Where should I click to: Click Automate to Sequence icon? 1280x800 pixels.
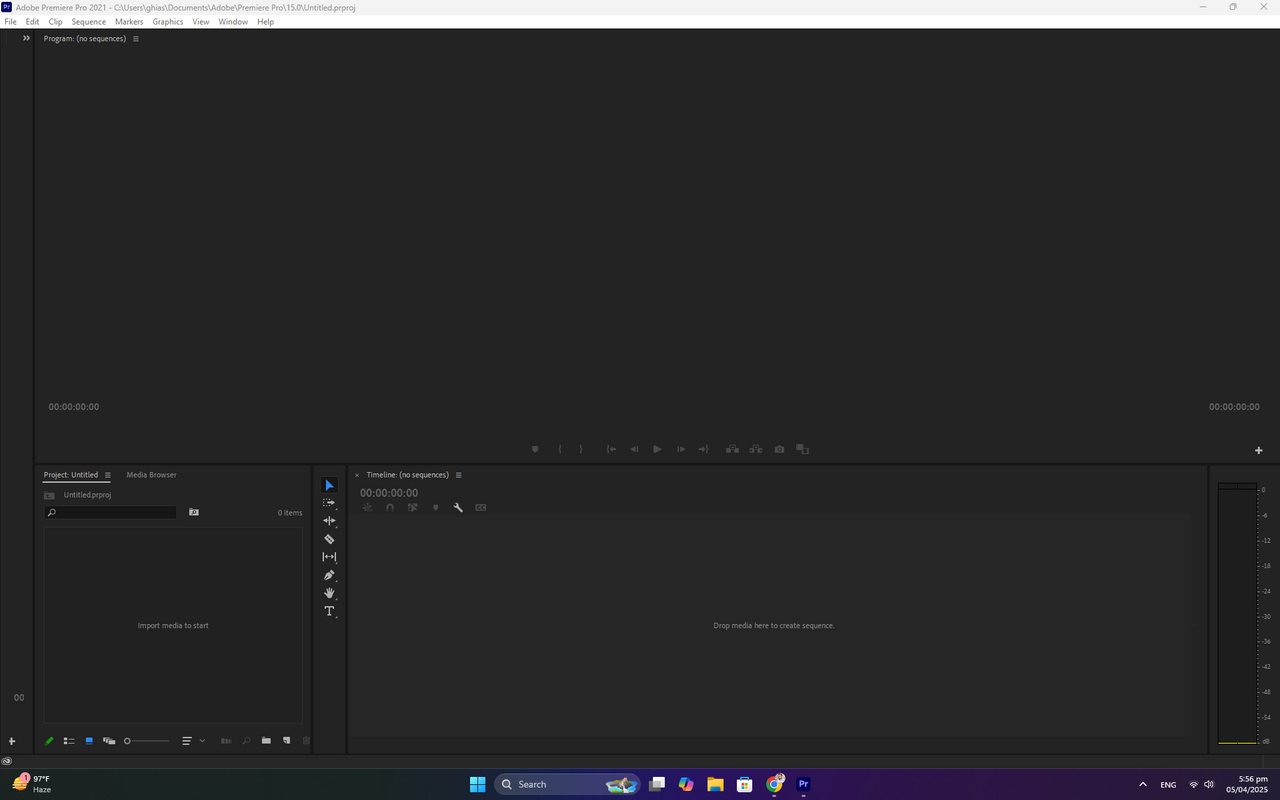tap(226, 741)
